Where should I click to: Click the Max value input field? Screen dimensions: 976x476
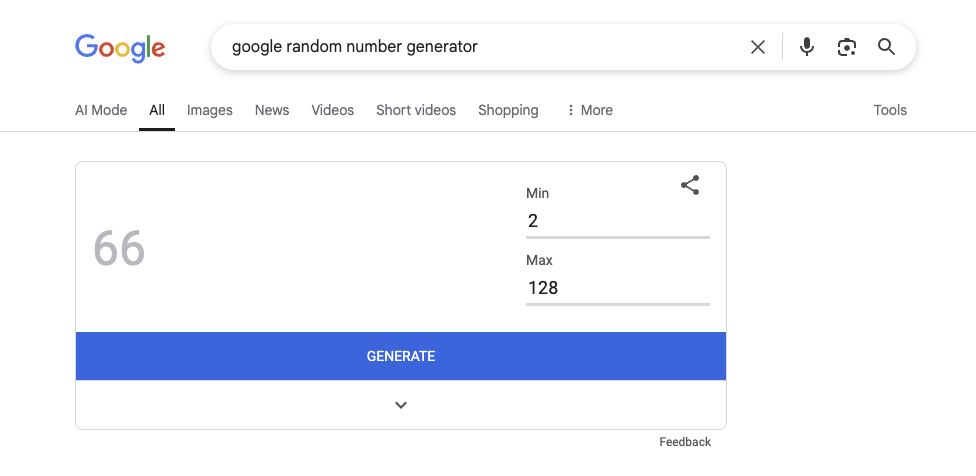[x=617, y=288]
